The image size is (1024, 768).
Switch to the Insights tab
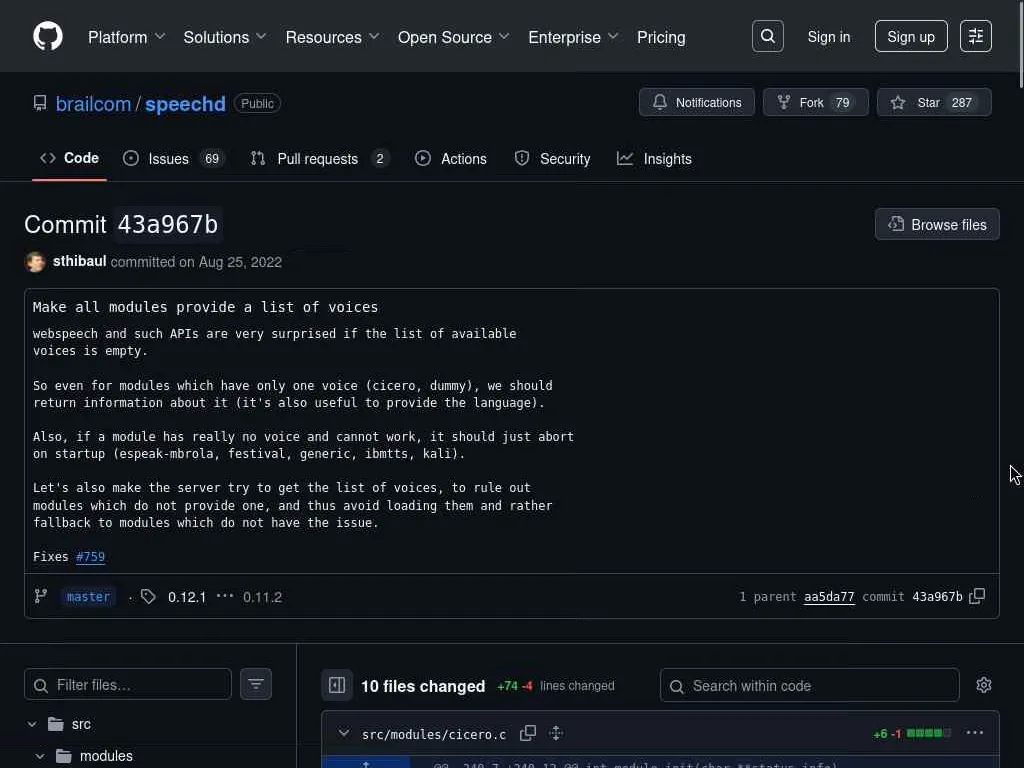pyautogui.click(x=654, y=159)
